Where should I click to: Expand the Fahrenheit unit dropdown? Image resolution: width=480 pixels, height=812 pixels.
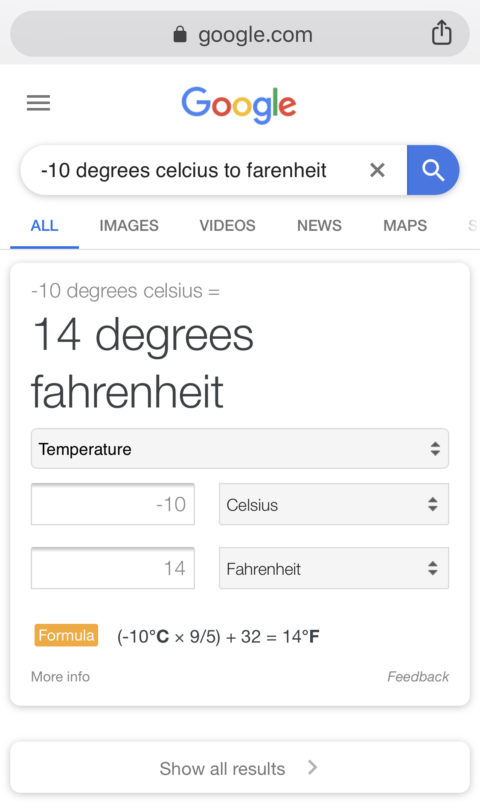[x=334, y=568]
